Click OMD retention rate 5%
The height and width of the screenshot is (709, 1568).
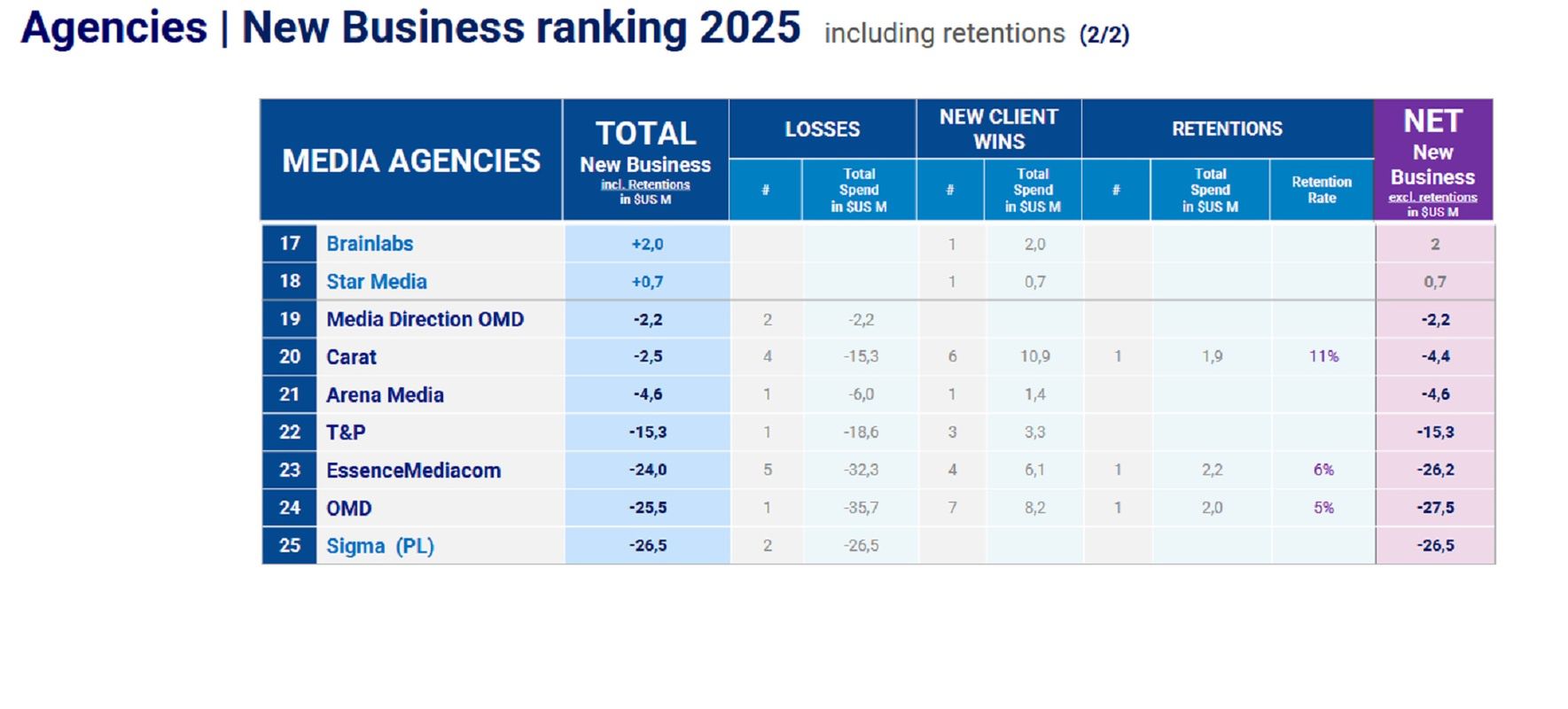coord(1323,508)
